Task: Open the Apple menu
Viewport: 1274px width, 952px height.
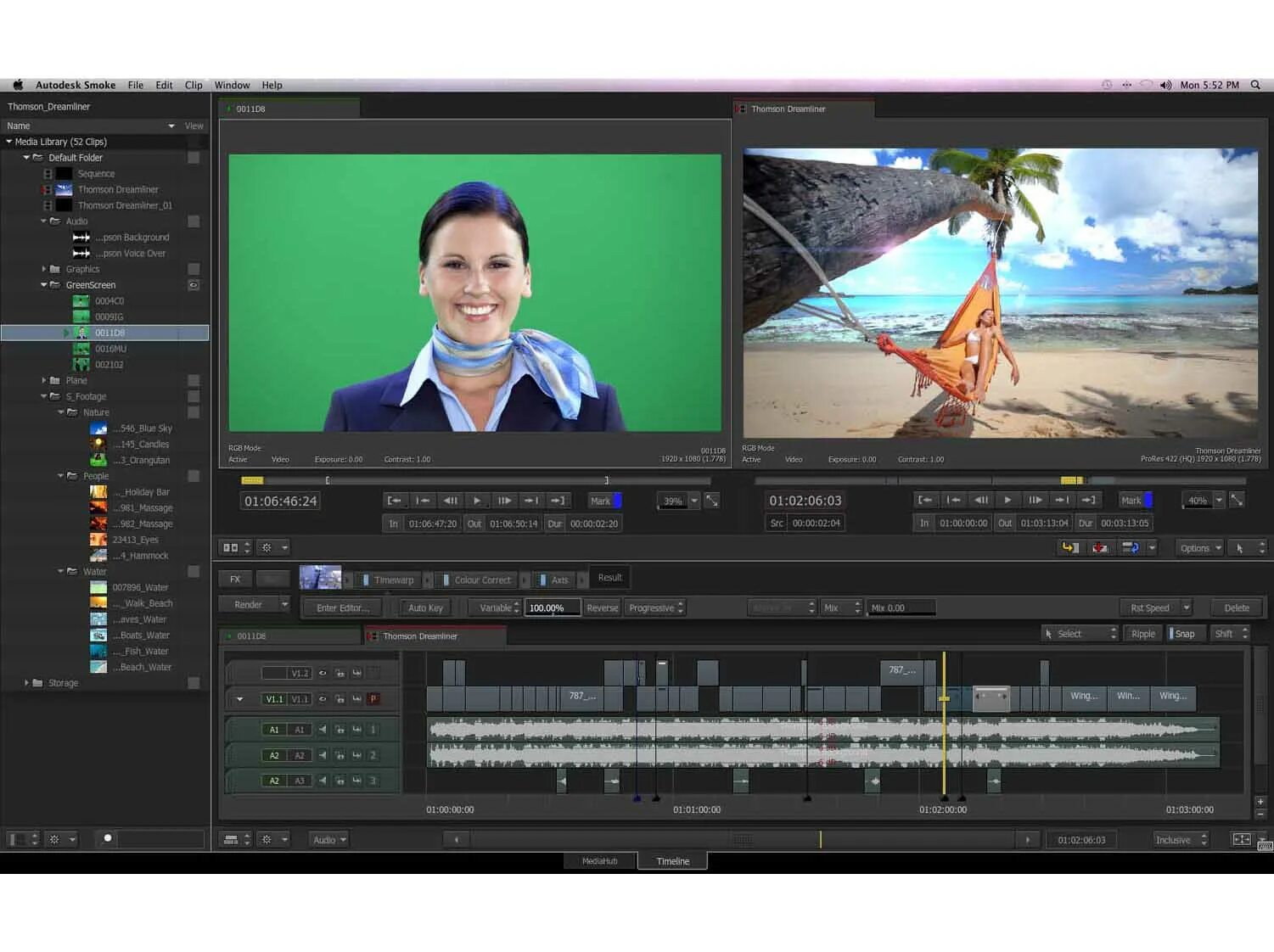Action: point(18,85)
